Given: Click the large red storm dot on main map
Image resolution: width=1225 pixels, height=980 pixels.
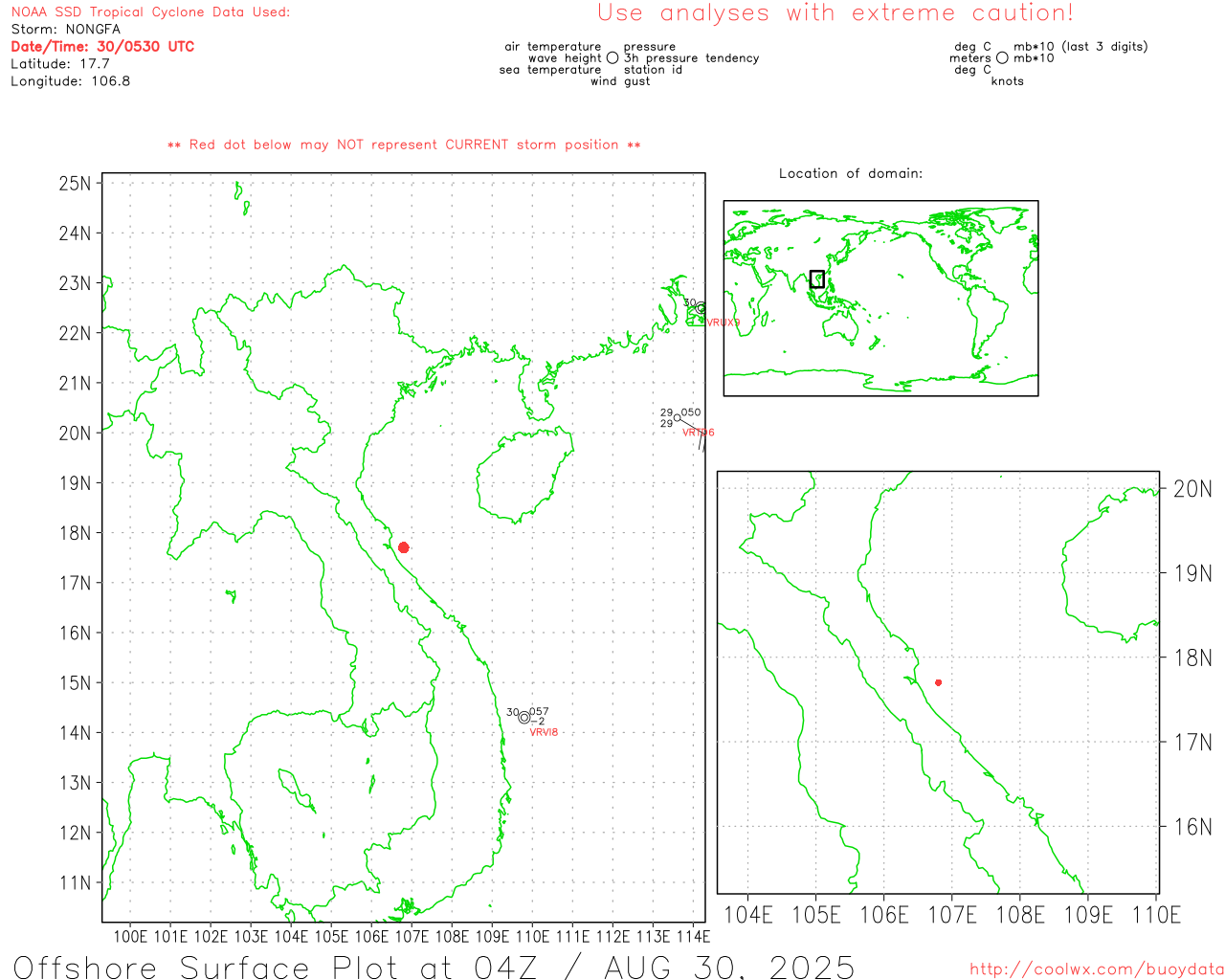Looking at the screenshot, I should coord(404,547).
